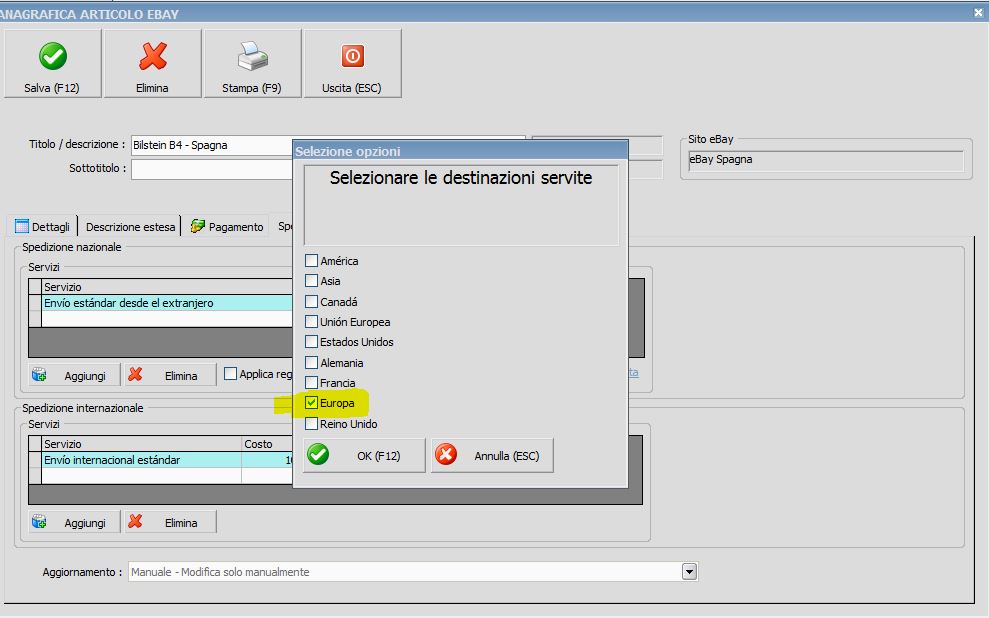The height and width of the screenshot is (618, 989).
Task: Check the Francia checkbox
Action: [x=312, y=383]
